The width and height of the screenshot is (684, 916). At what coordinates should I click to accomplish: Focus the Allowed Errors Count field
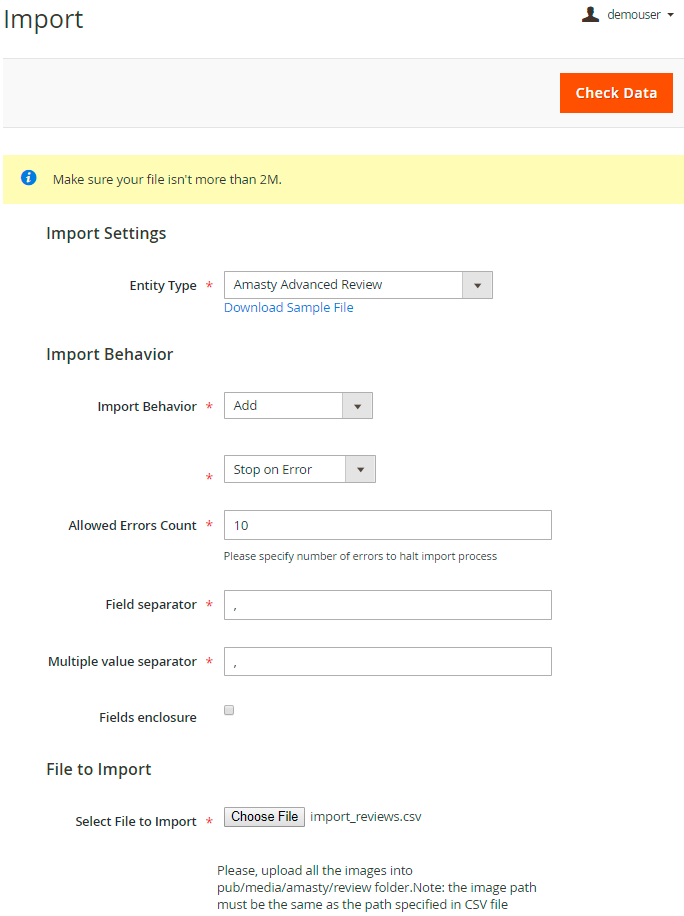(387, 525)
